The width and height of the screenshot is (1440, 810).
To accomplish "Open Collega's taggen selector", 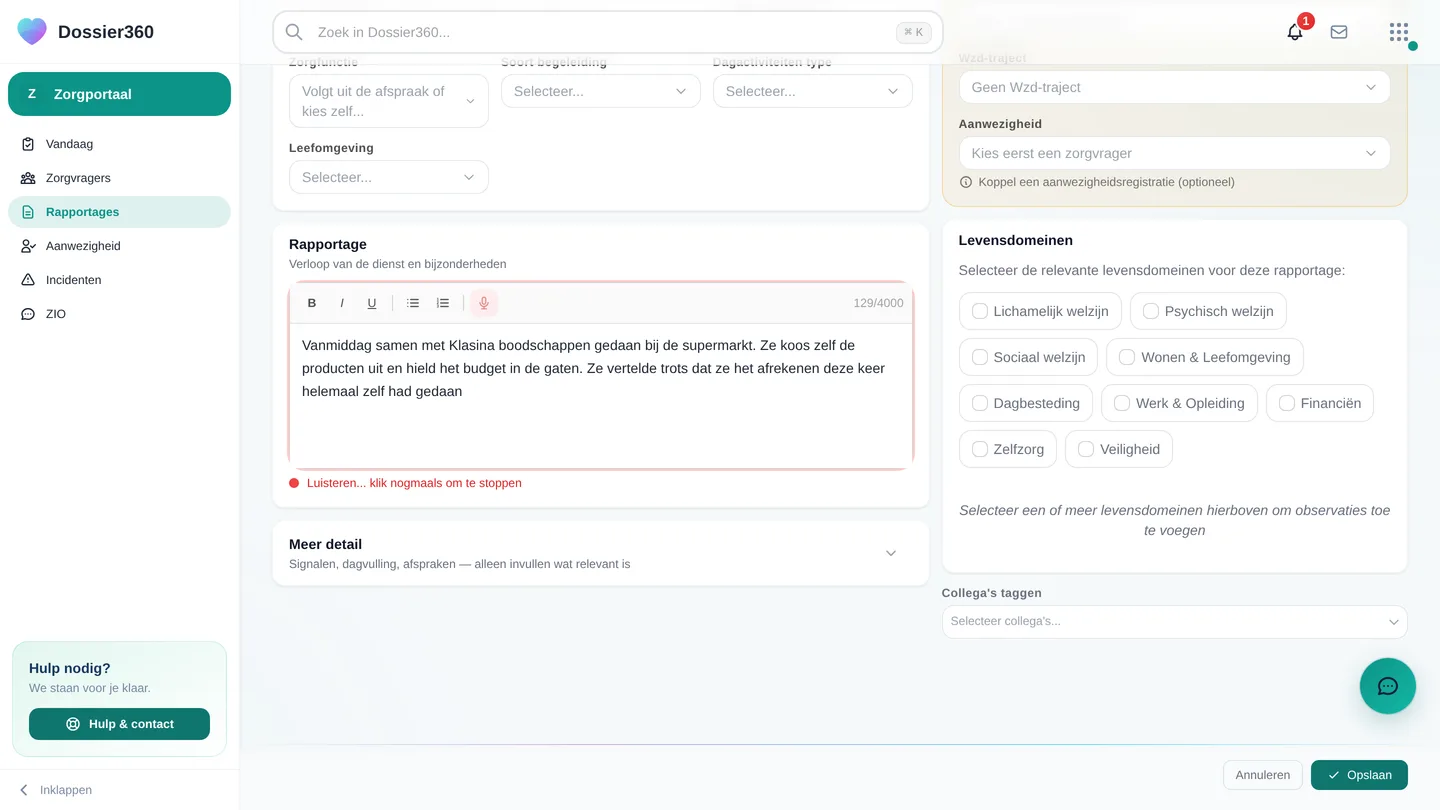I will click(x=1175, y=622).
